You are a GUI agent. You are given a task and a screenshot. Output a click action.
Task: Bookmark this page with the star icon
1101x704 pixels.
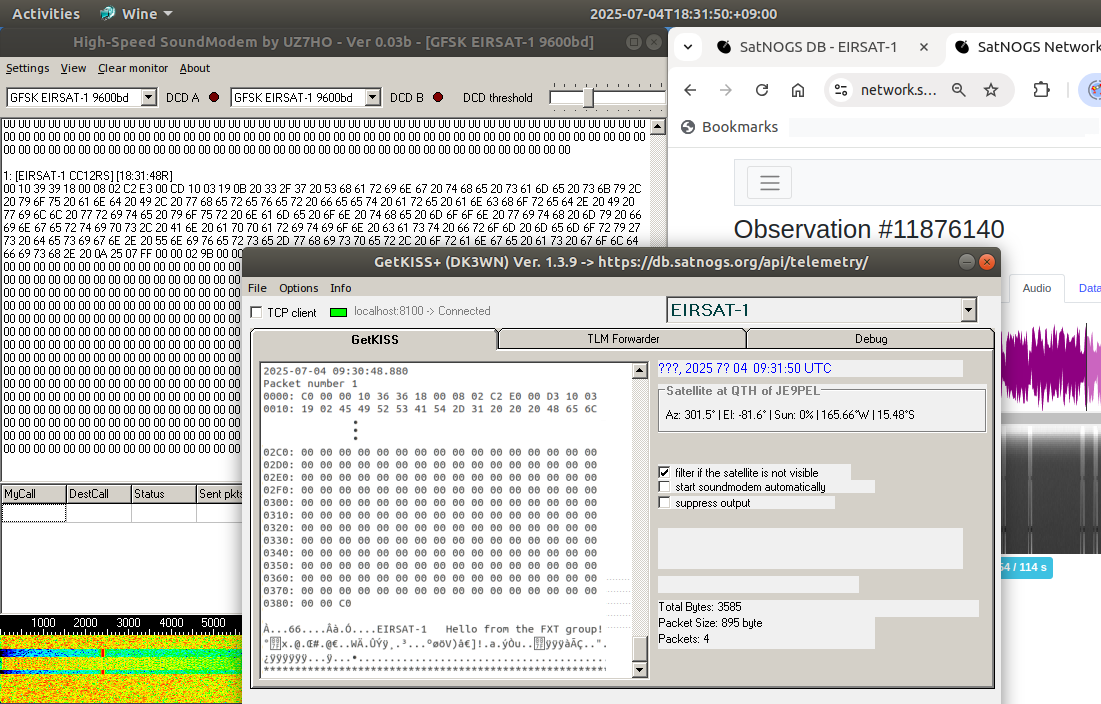[x=991, y=90]
